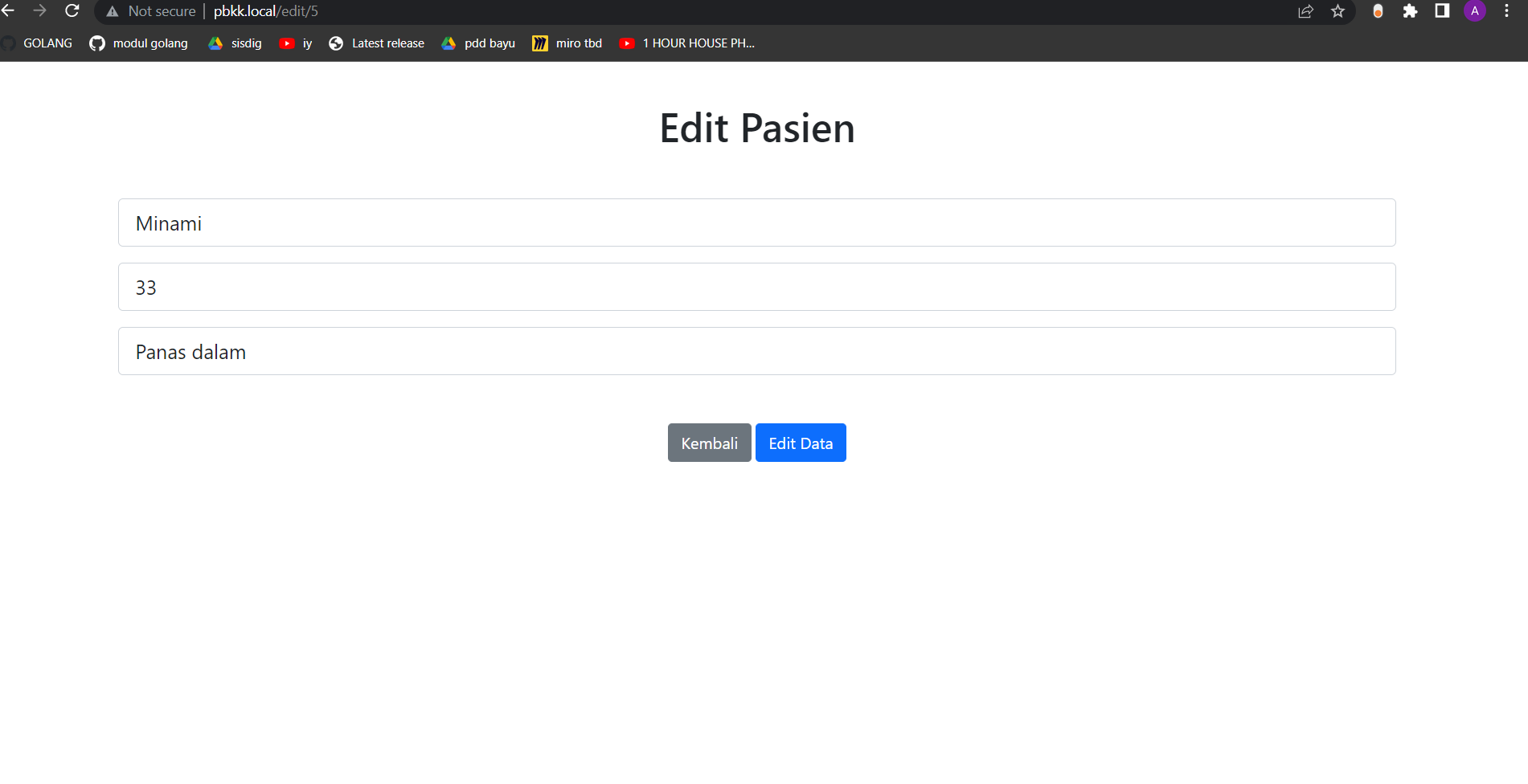Viewport: 1528px width, 784px height.
Task: Open the share icon in the address bar
Action: coord(1305,12)
